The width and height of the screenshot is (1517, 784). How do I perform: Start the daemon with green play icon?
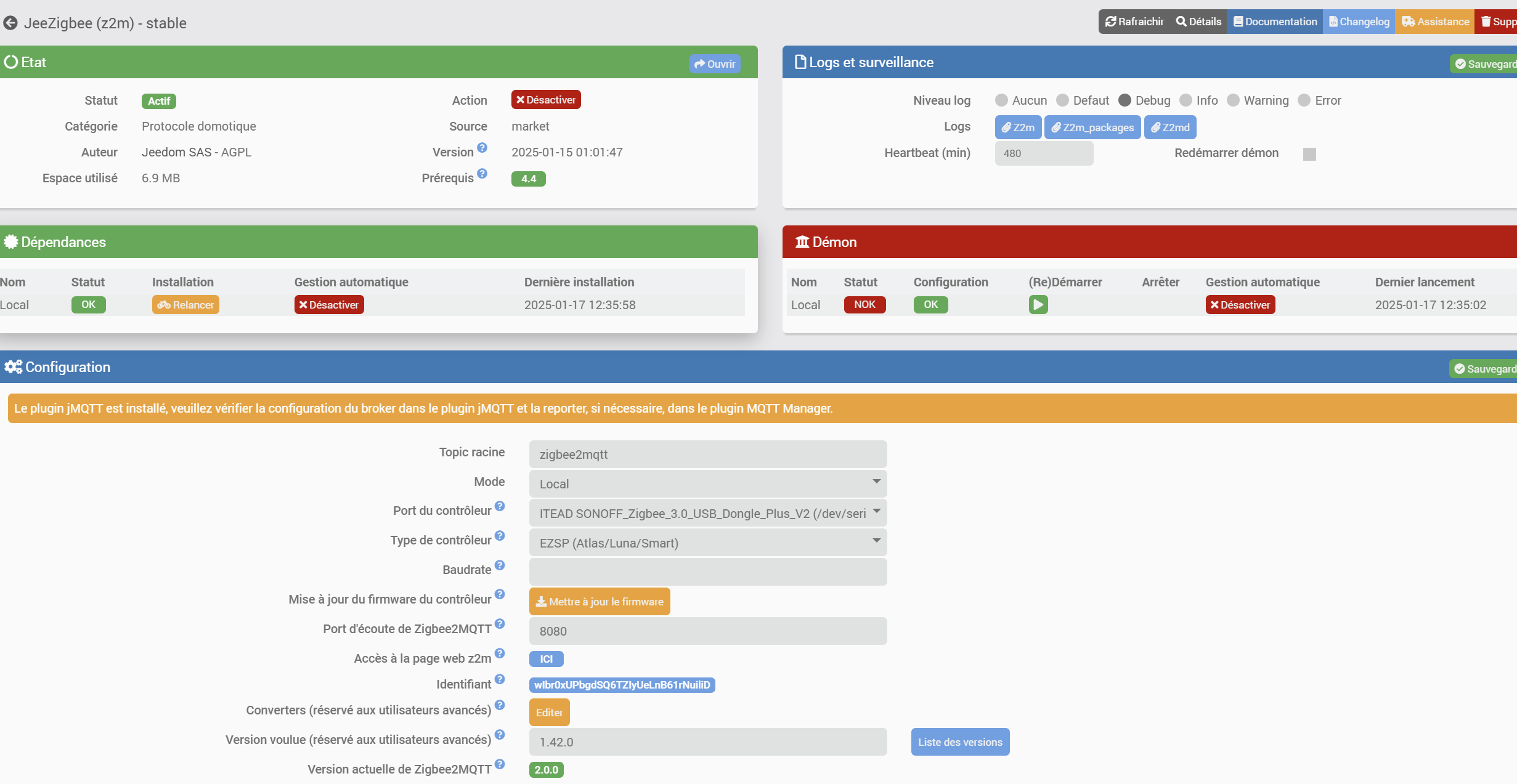1038,305
